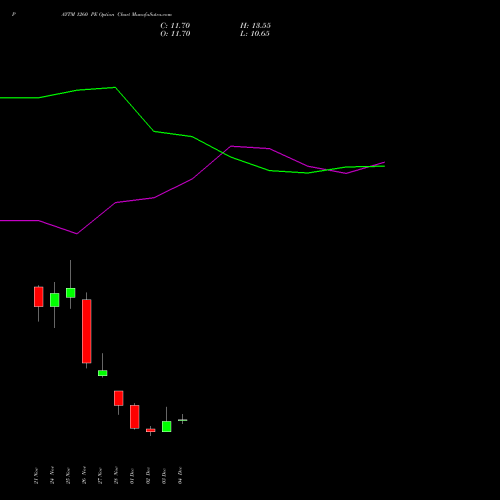
Task: Click the '24 Nov' date label
Action: point(52,476)
